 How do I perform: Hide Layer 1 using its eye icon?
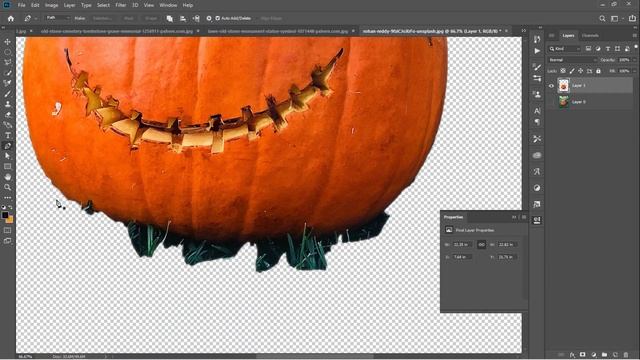coord(551,86)
